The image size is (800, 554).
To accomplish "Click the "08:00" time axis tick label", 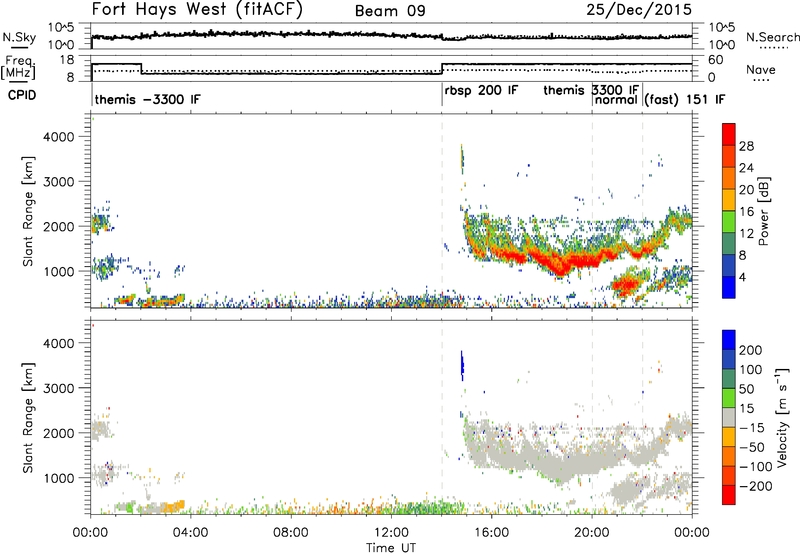I will (x=291, y=533).
